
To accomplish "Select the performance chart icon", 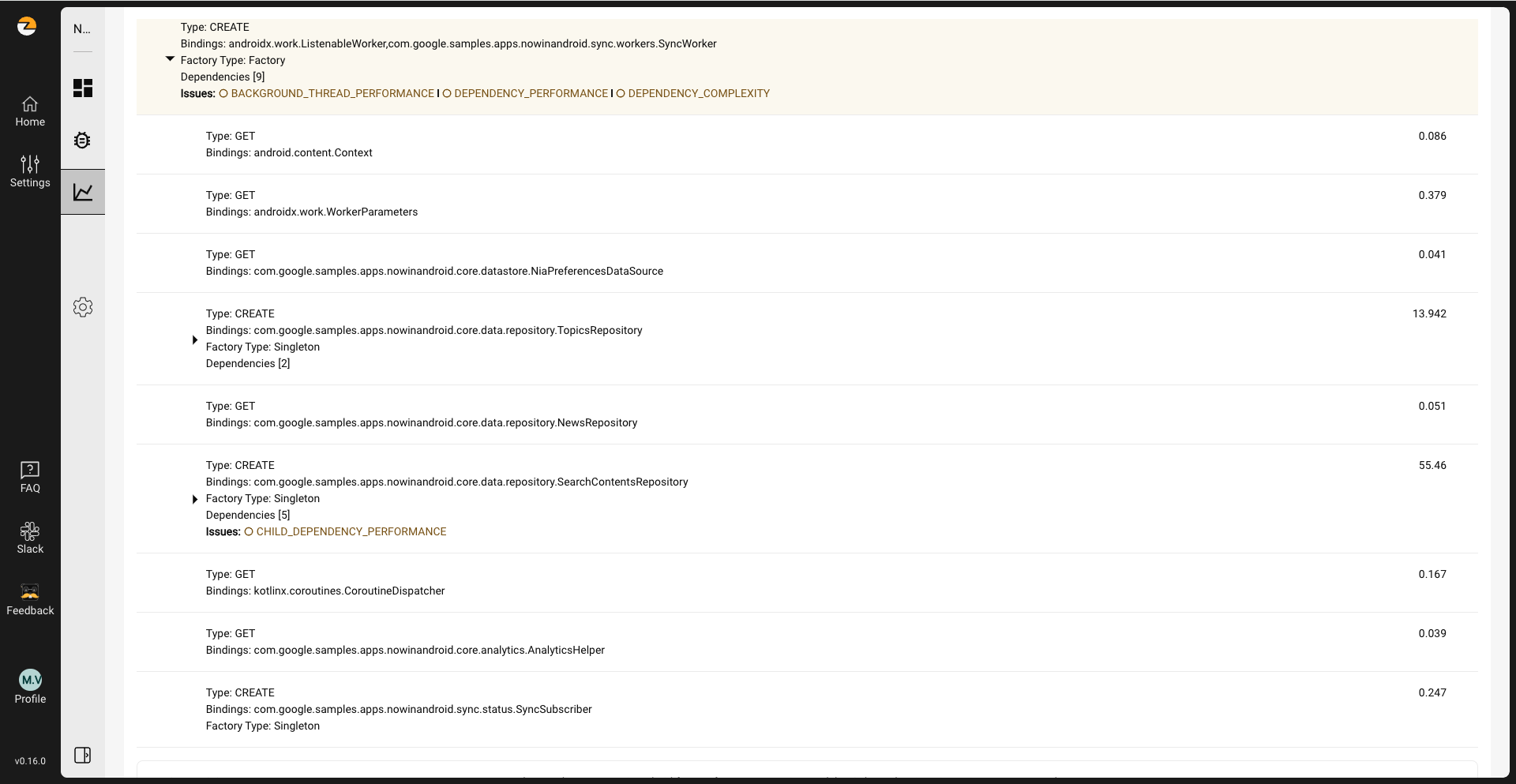I will (x=83, y=192).
